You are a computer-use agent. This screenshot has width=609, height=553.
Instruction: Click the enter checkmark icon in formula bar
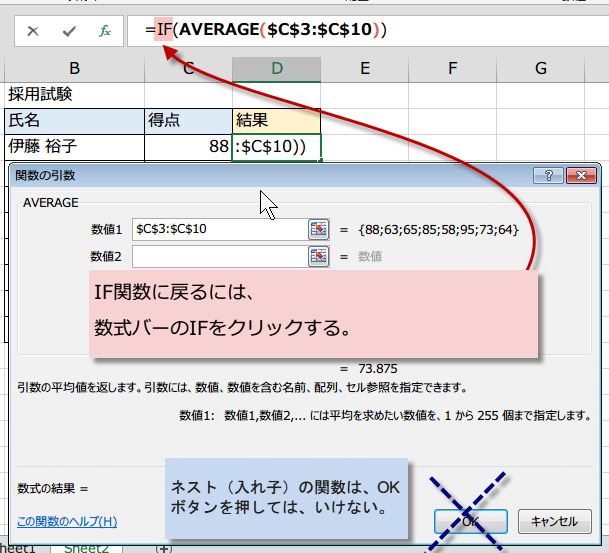click(69, 31)
